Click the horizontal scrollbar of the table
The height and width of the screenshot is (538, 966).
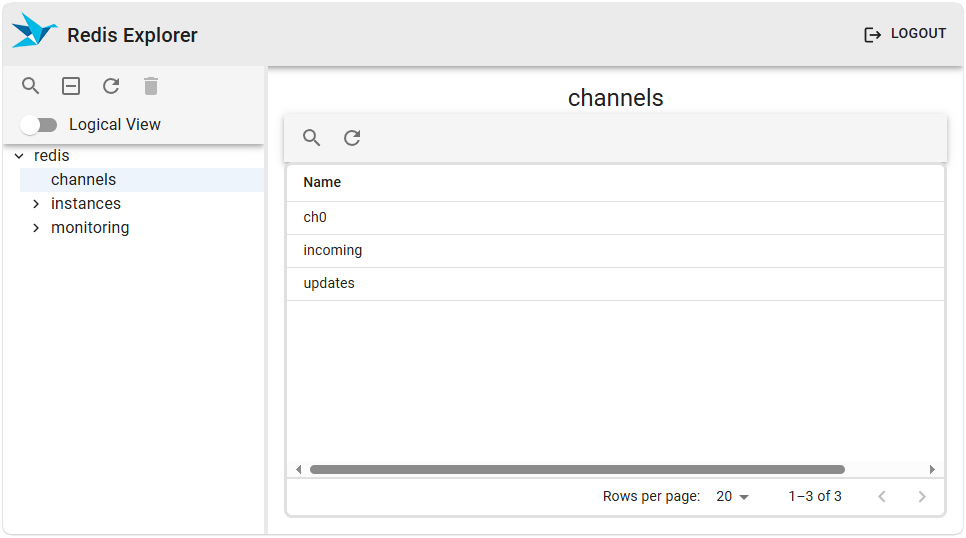pos(577,469)
